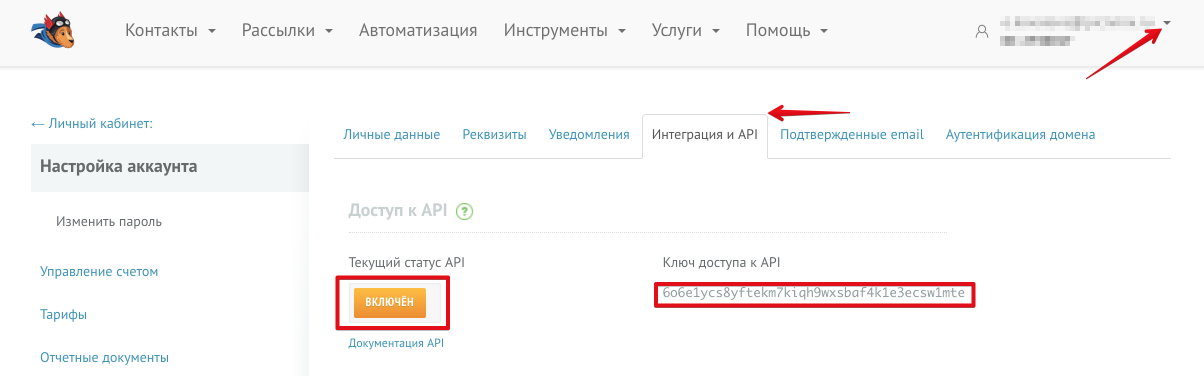Expand the Инструменты dropdown menu
This screenshot has height=376, width=1204.
565,31
